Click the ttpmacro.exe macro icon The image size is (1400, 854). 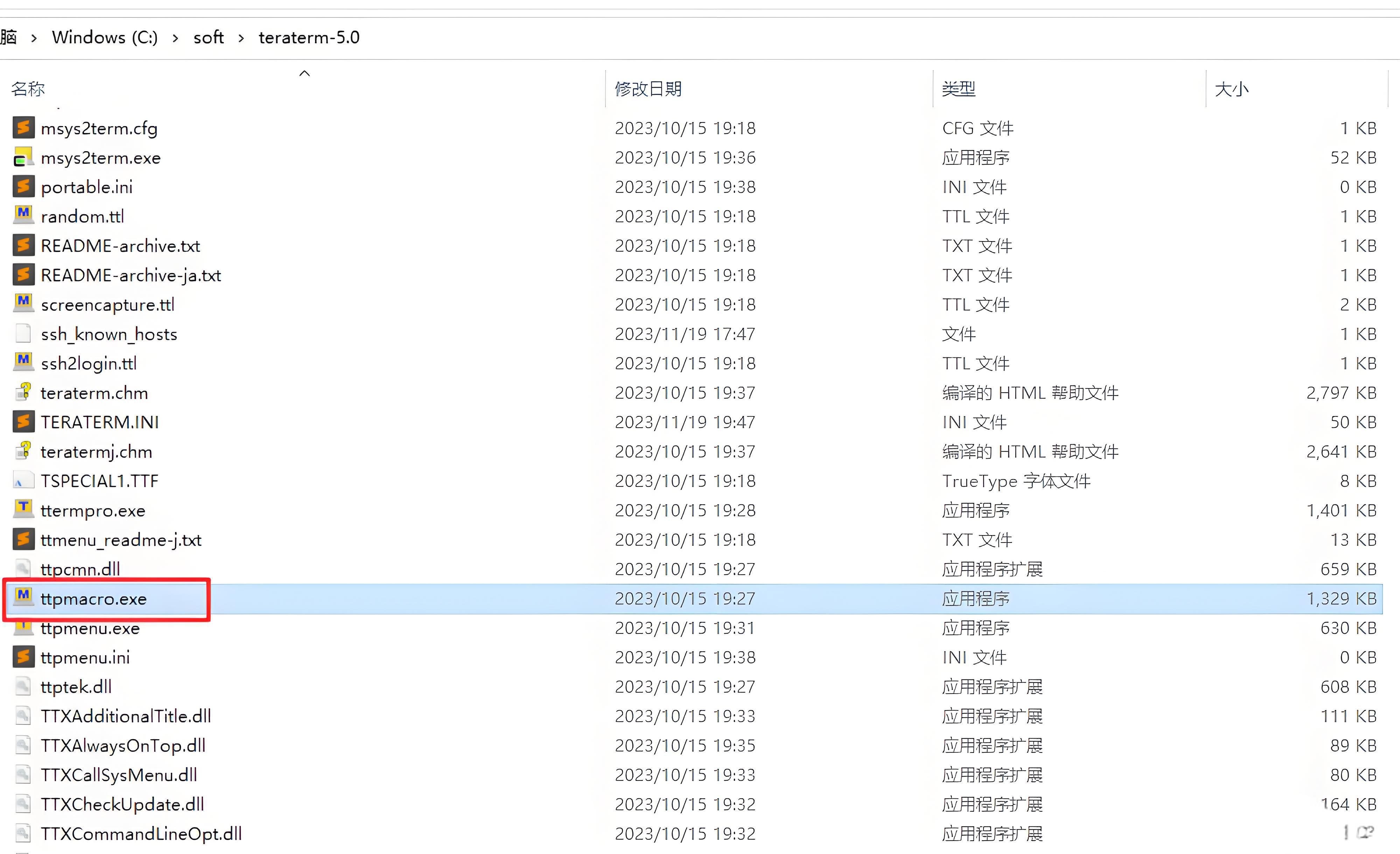pyautogui.click(x=23, y=597)
